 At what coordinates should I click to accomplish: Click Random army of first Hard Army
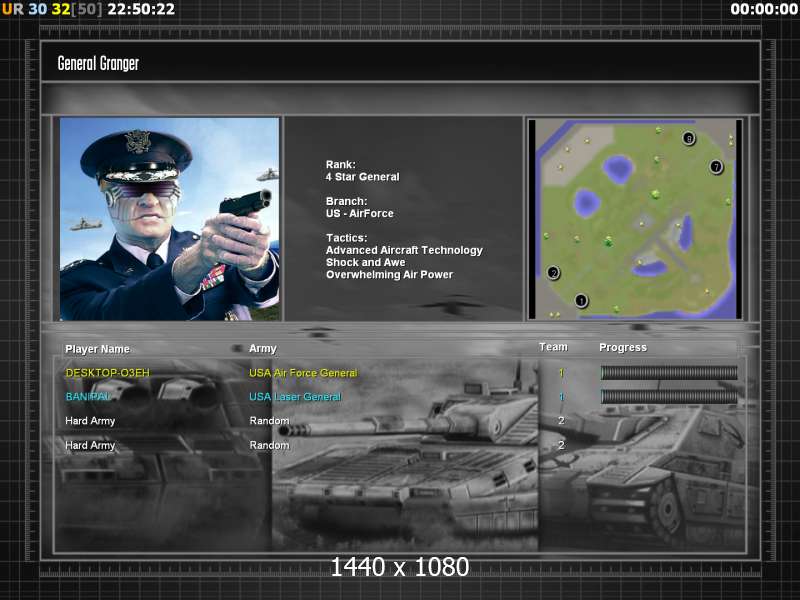(x=269, y=421)
